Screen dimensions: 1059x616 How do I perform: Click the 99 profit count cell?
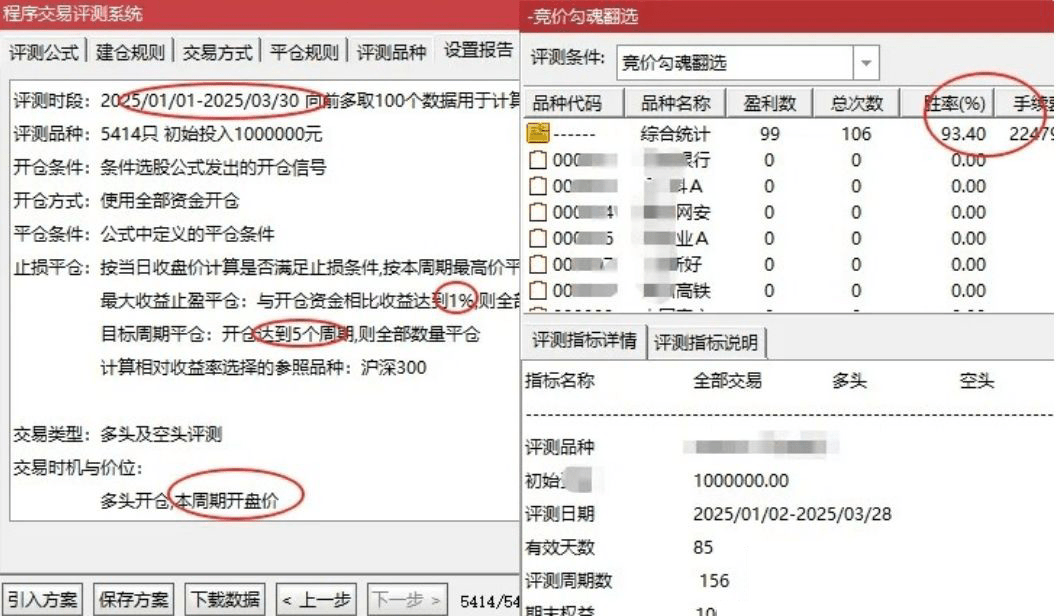pos(769,134)
